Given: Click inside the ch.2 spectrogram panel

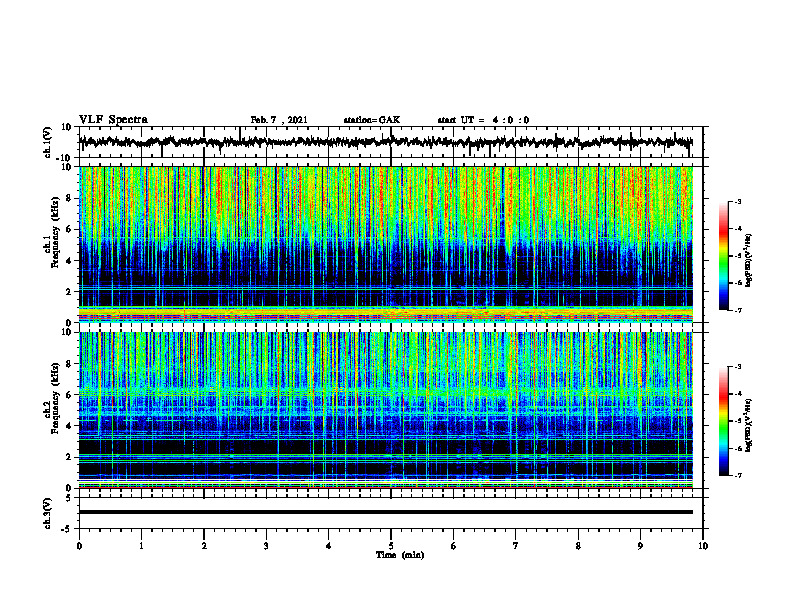Looking at the screenshot, I should (x=385, y=410).
